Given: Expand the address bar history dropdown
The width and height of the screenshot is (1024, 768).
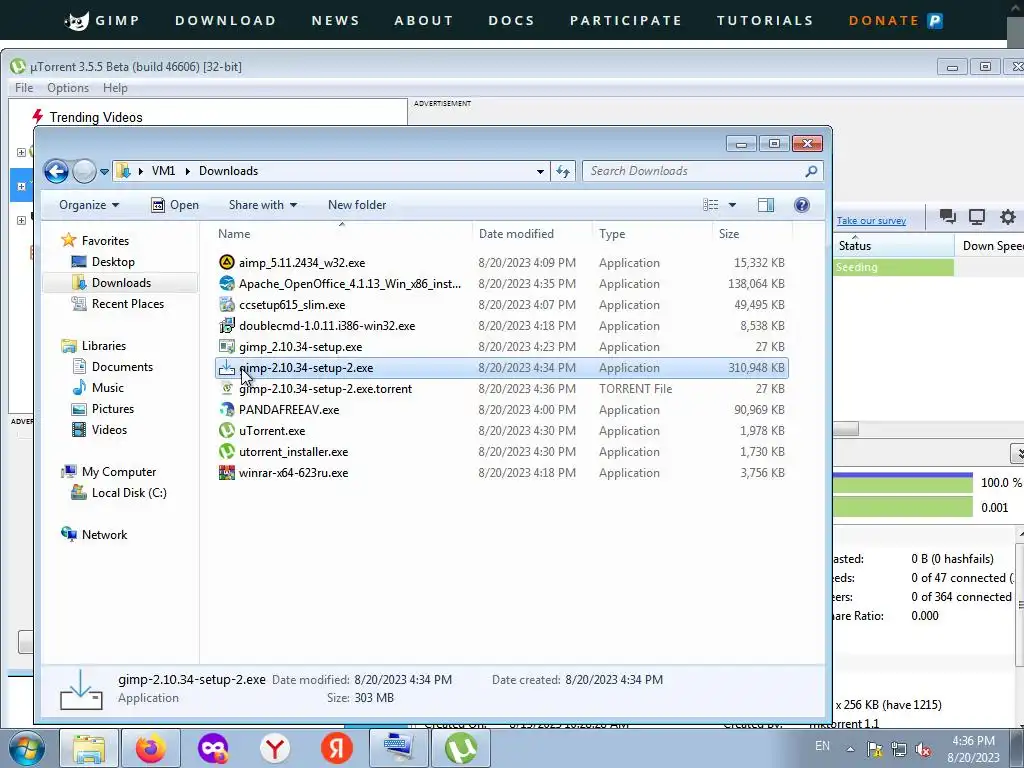Looking at the screenshot, I should pos(540,171).
